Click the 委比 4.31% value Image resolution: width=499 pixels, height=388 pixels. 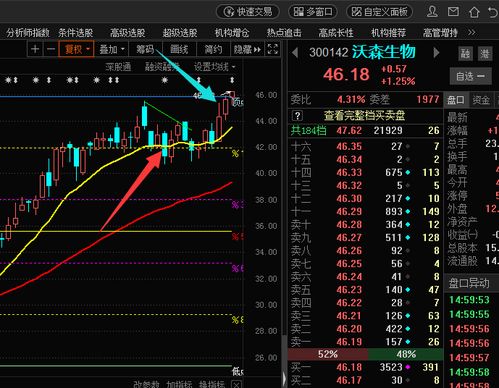351,99
